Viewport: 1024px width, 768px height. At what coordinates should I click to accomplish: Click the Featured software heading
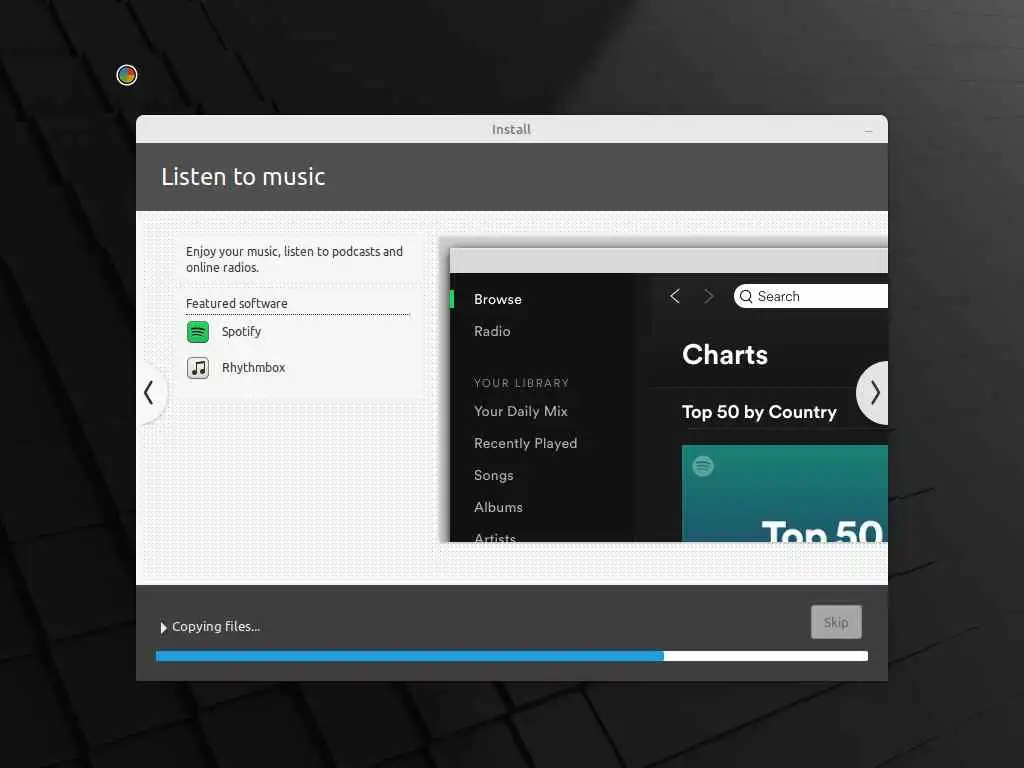(236, 303)
